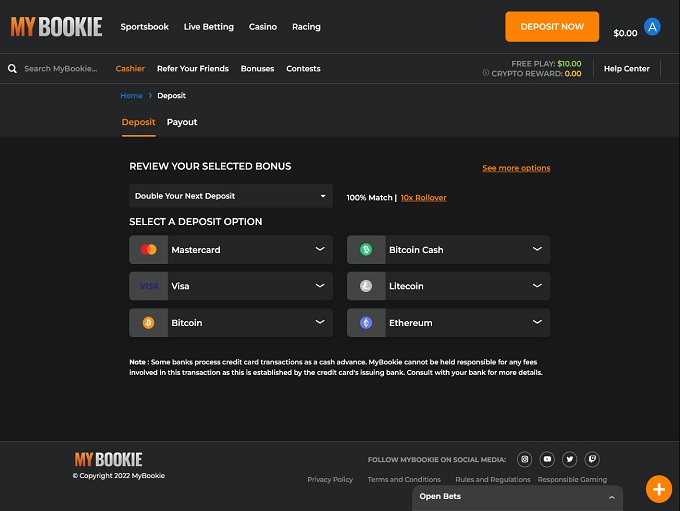Click the FREE PLAY $10.00 amount
Screen dimensions: 680x511
569,64
